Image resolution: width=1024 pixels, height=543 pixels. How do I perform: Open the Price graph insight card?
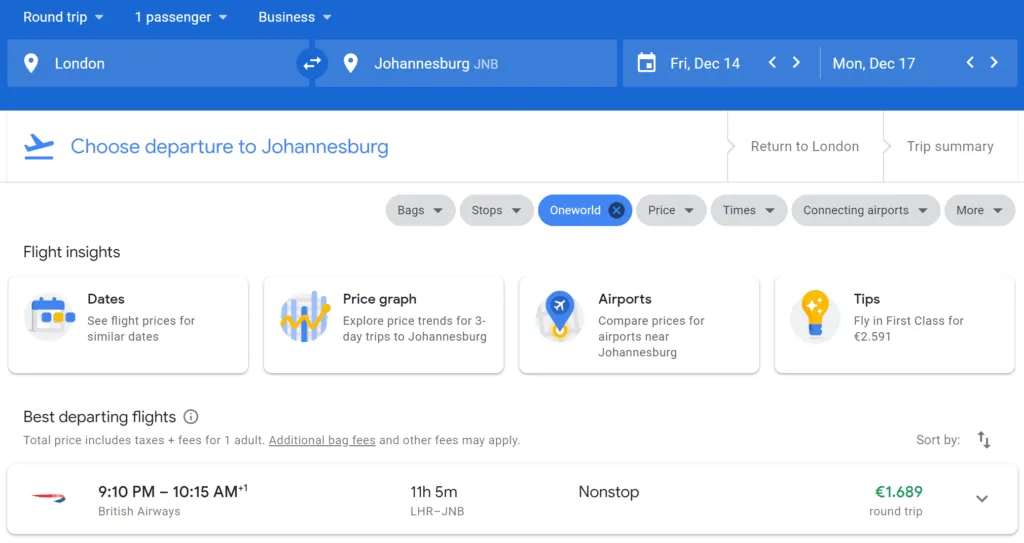(x=385, y=325)
